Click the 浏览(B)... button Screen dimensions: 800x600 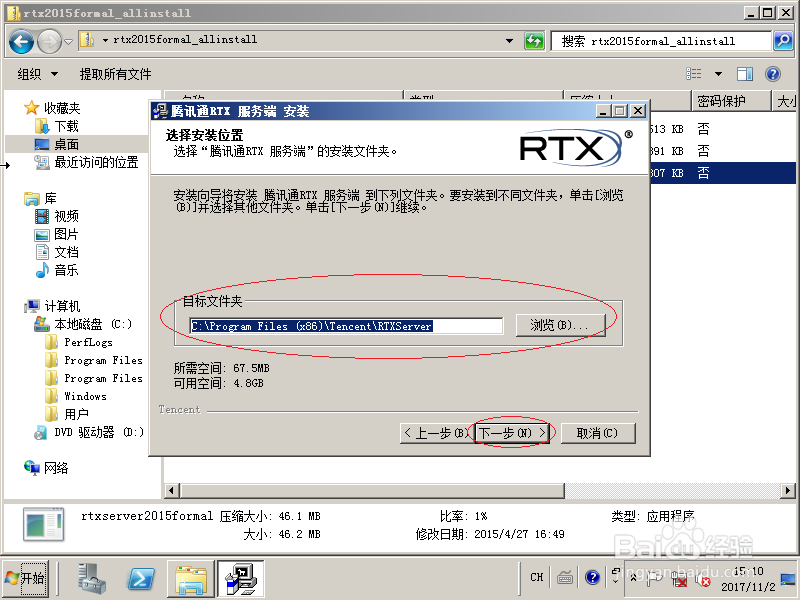click(560, 325)
